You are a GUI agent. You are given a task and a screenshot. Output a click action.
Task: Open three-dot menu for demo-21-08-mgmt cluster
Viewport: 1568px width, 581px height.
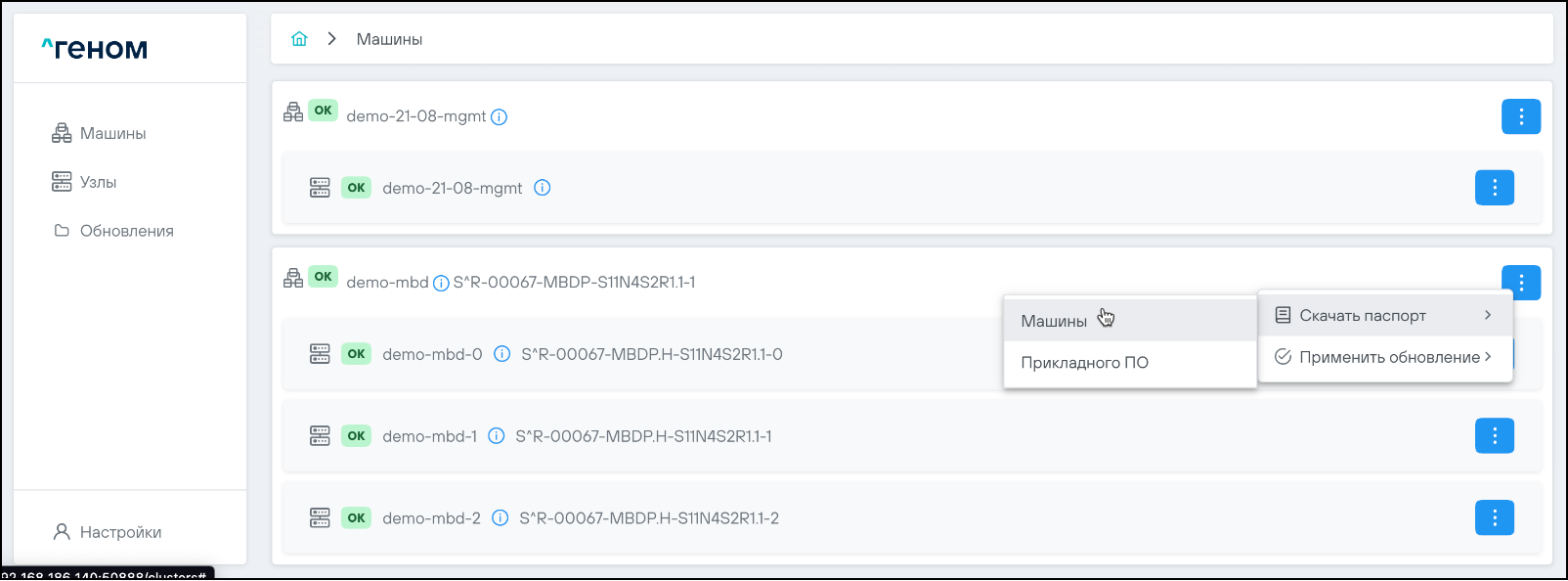(1520, 117)
